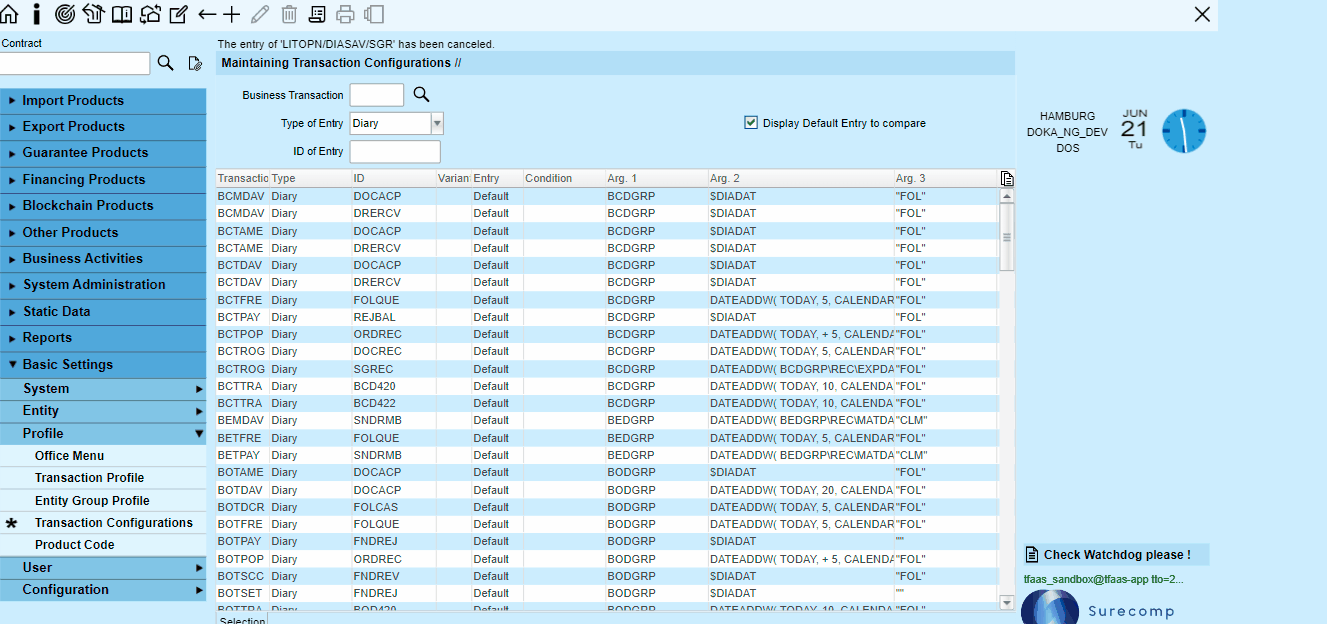The width and height of the screenshot is (1327, 624).
Task: Click the JUN 21 calendar date
Action: (1135, 129)
